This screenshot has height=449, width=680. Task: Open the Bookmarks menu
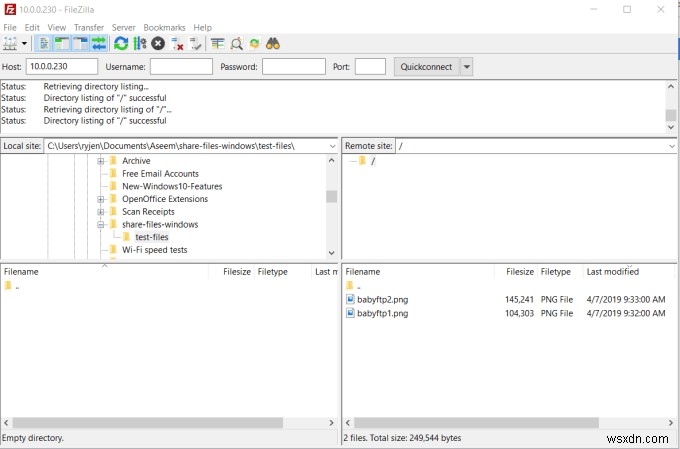point(164,27)
